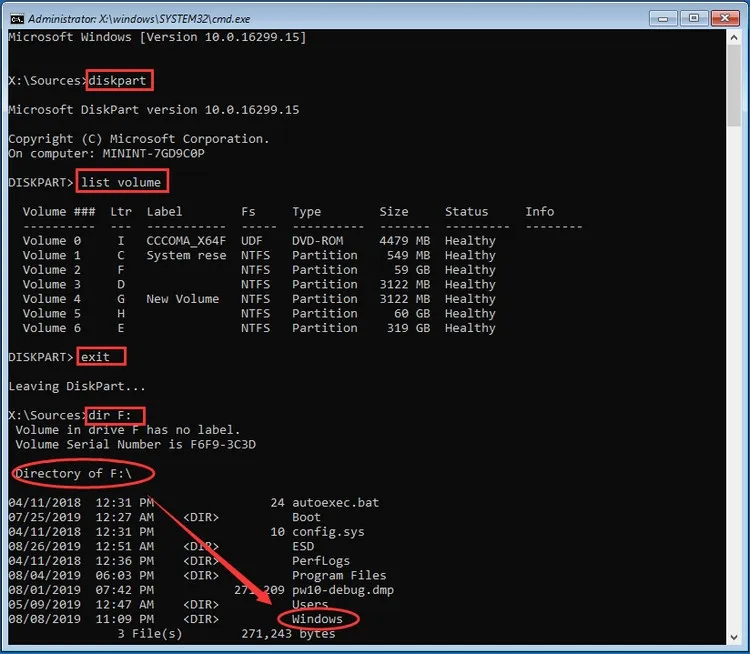The image size is (750, 654).
Task: Click the circled Directory of F:\ text
Action: (82, 473)
